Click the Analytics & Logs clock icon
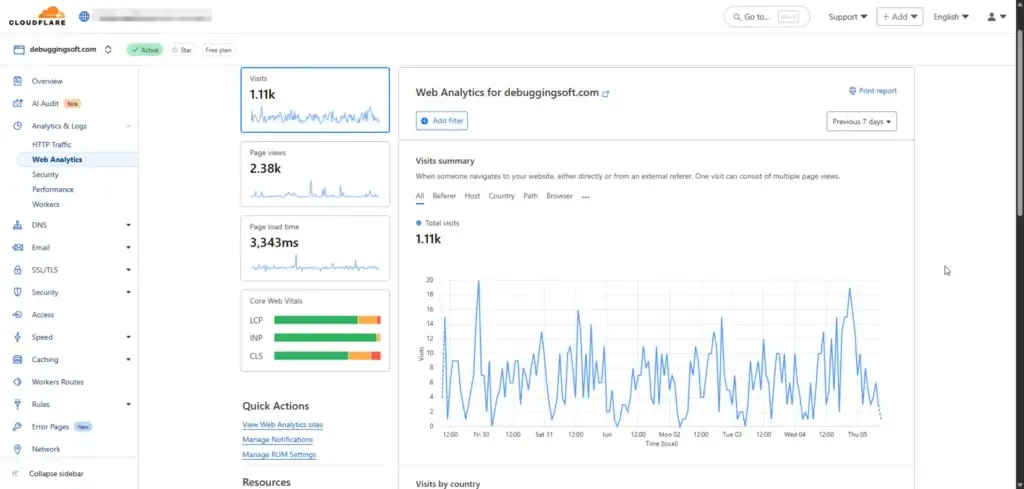 (x=18, y=126)
